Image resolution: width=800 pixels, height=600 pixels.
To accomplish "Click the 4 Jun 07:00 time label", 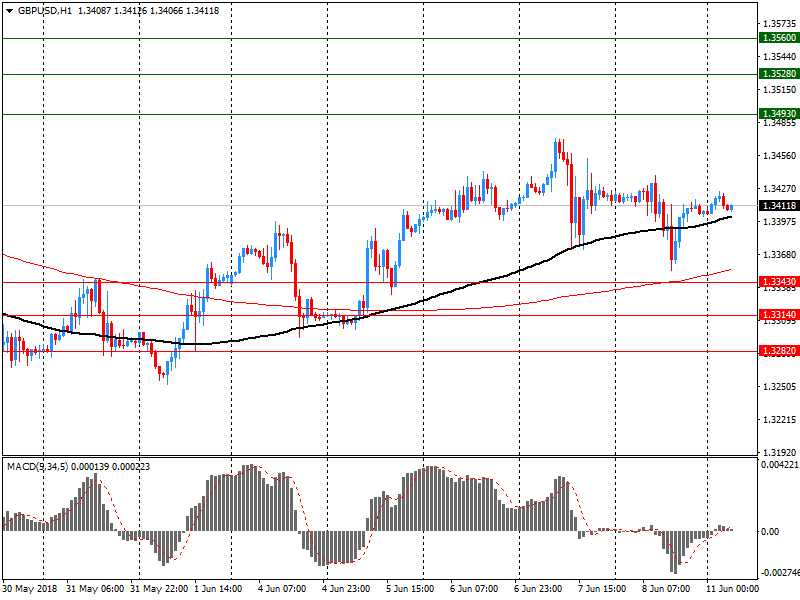I will pyautogui.click(x=282, y=589).
